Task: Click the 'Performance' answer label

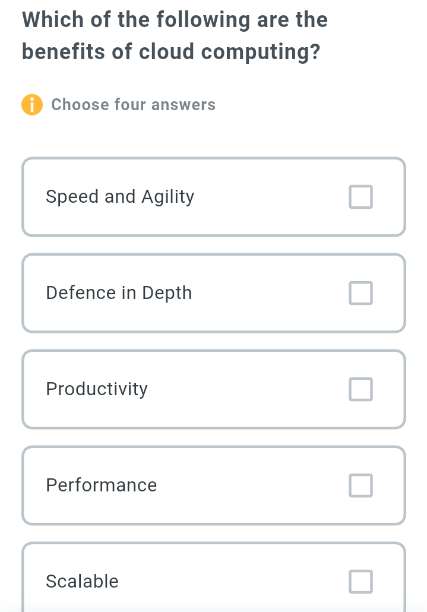Action: (x=101, y=485)
